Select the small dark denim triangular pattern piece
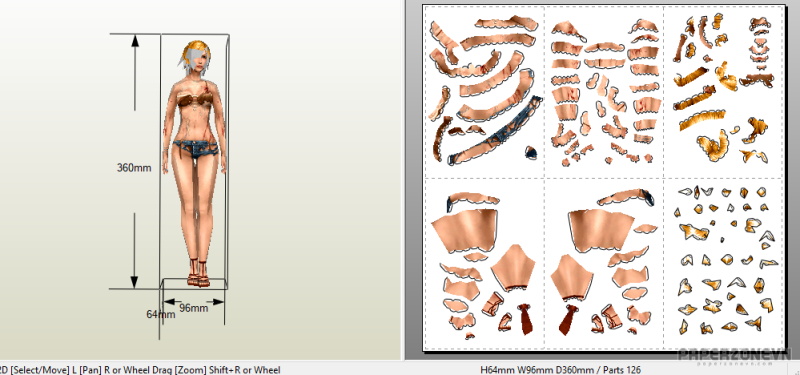Image resolution: width=800 pixels, height=375 pixels. 530,151
